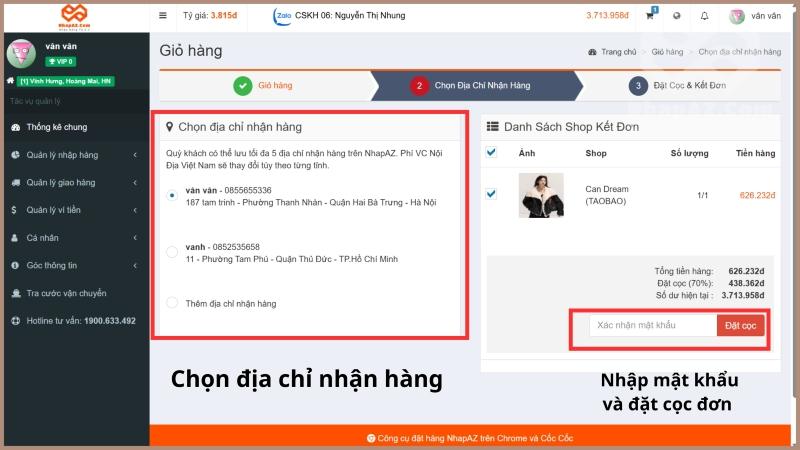Click the user avatar in top right

click(737, 16)
